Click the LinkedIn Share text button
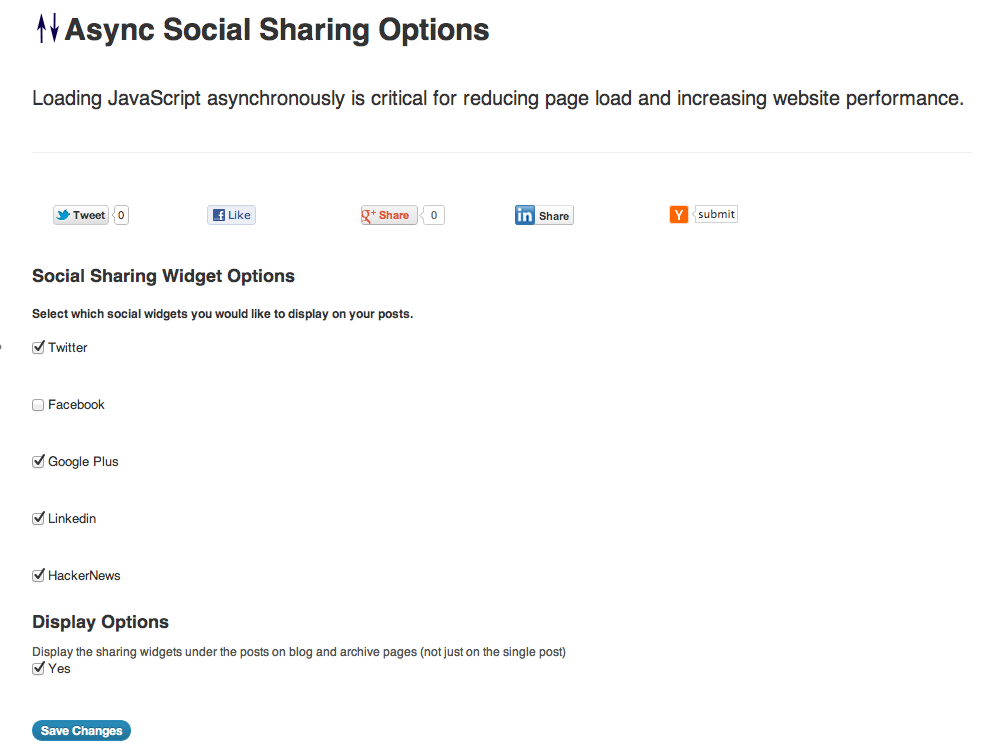 pyautogui.click(x=554, y=216)
